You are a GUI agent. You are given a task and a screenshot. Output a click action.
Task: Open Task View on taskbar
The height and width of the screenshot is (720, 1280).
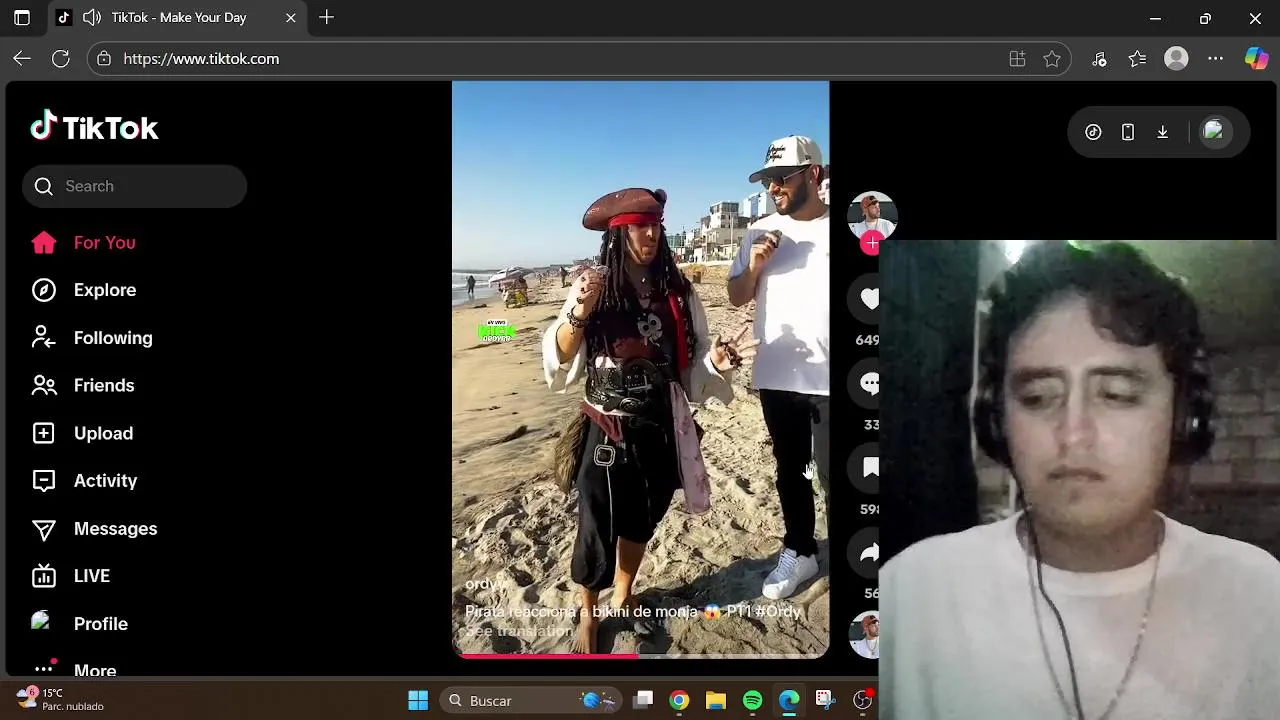643,701
